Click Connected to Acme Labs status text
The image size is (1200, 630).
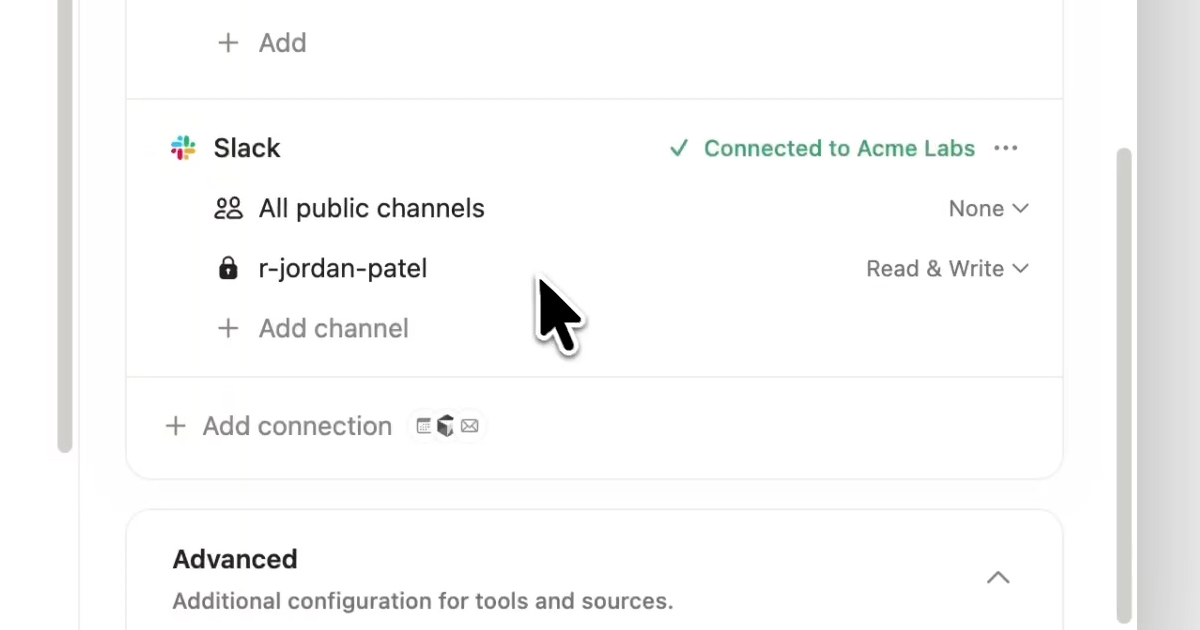(839, 148)
